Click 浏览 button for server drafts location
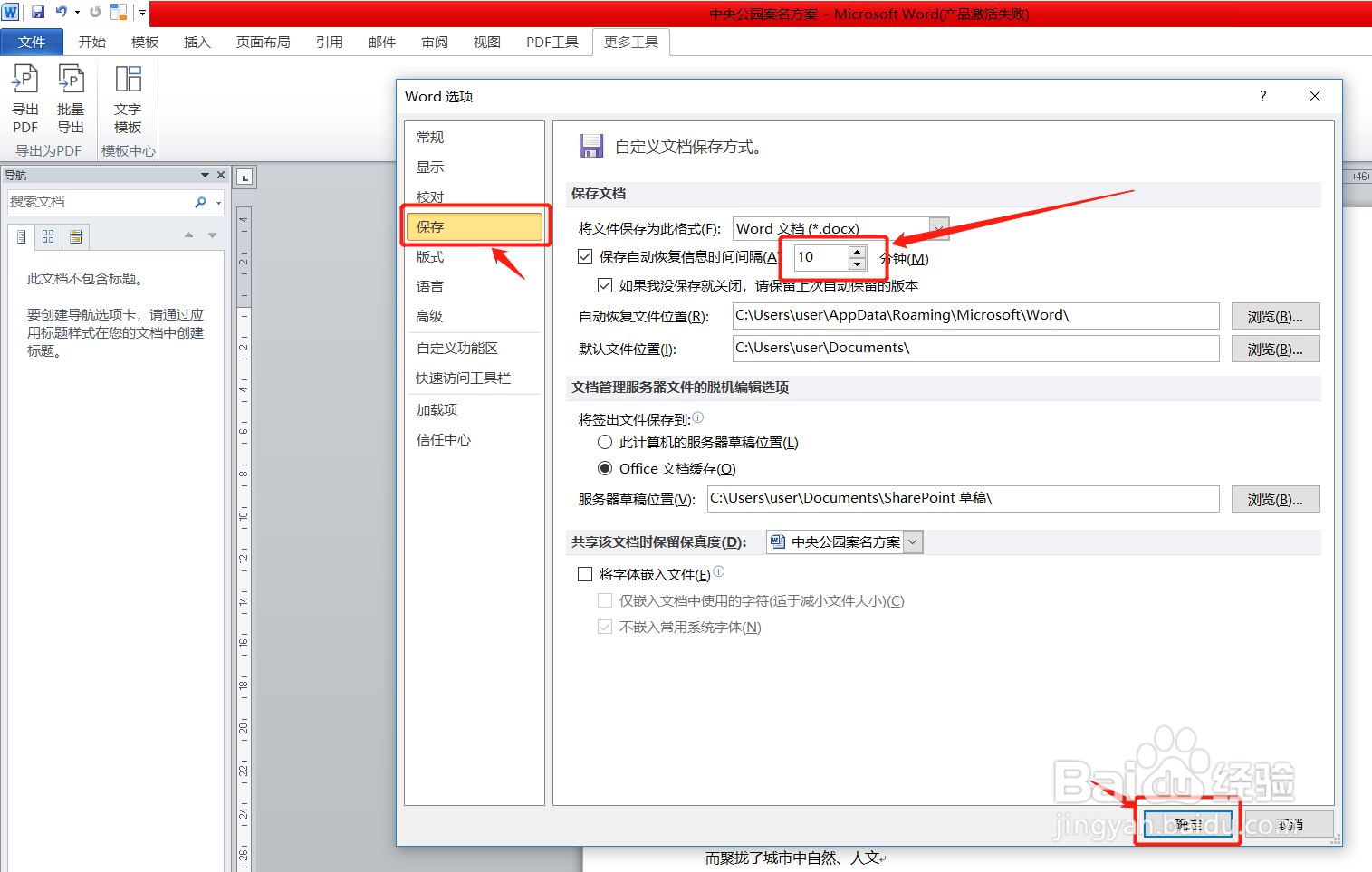The image size is (1372, 872). click(1275, 499)
